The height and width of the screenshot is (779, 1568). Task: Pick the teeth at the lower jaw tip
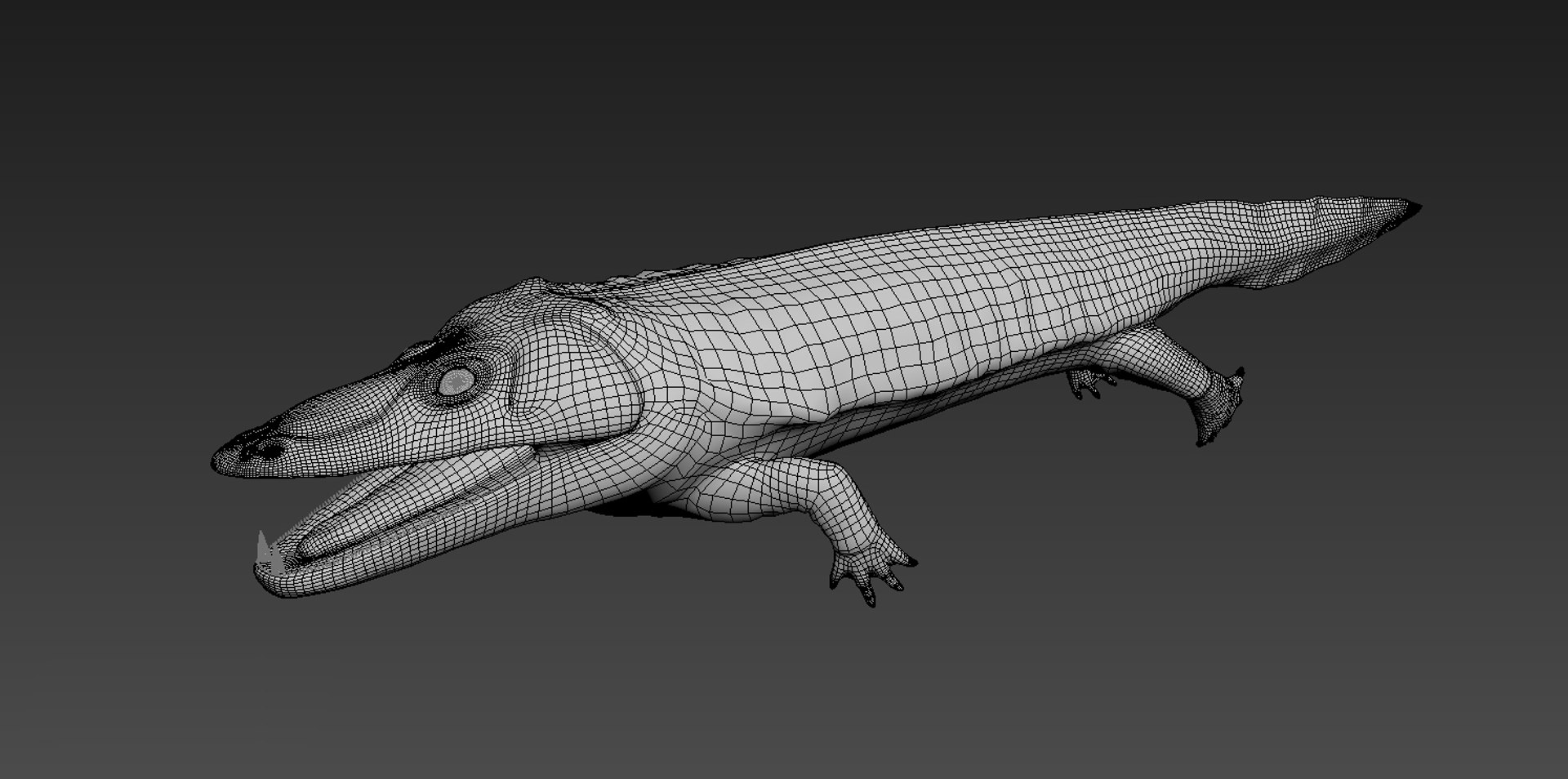click(269, 554)
